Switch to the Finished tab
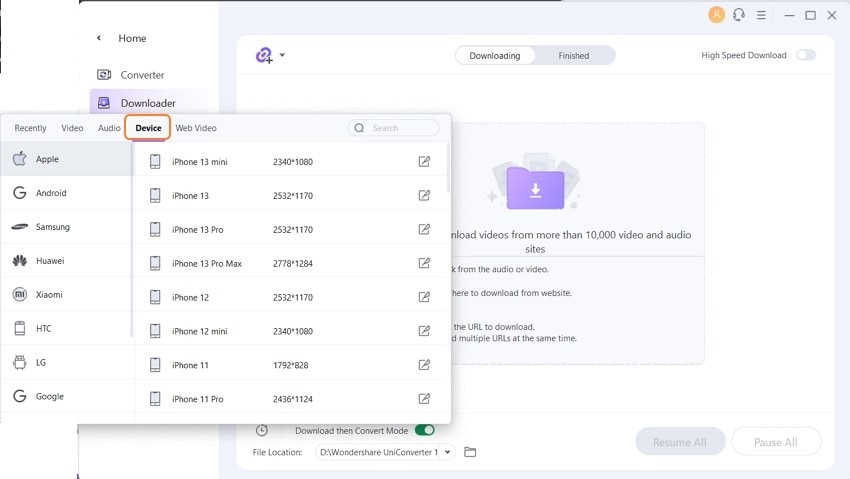This screenshot has height=479, width=850. tap(574, 55)
